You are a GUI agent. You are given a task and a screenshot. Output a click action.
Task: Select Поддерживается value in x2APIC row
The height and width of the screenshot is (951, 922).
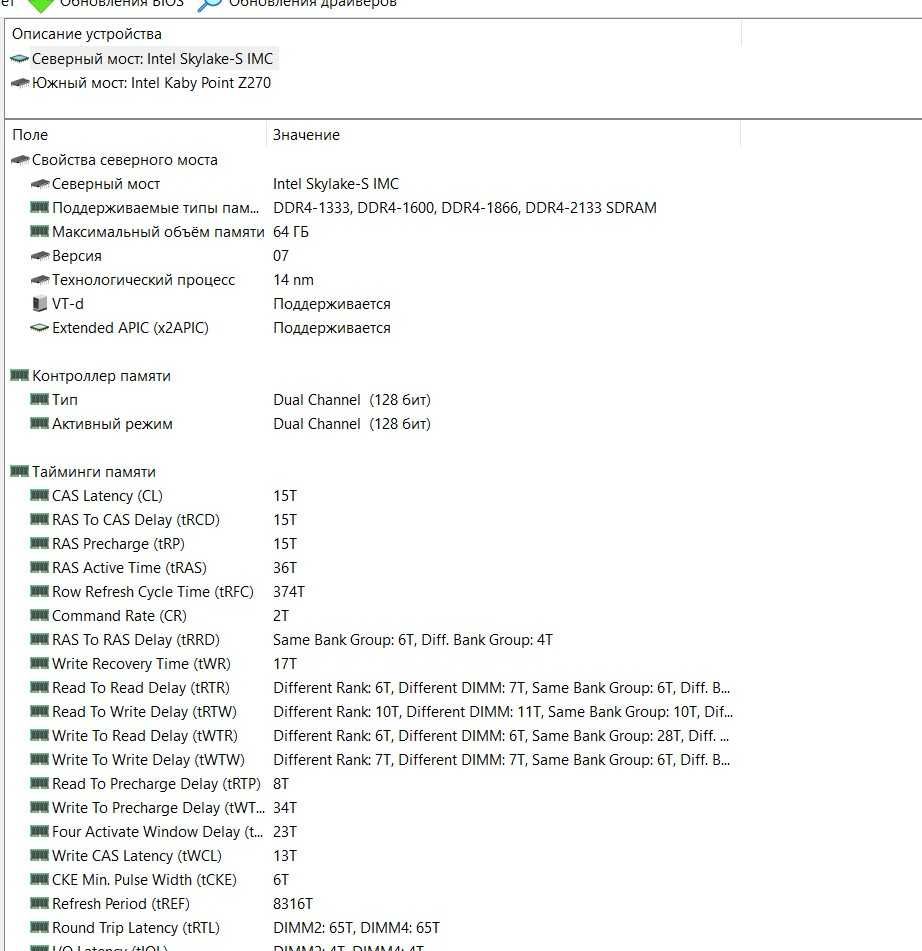[x=332, y=328]
